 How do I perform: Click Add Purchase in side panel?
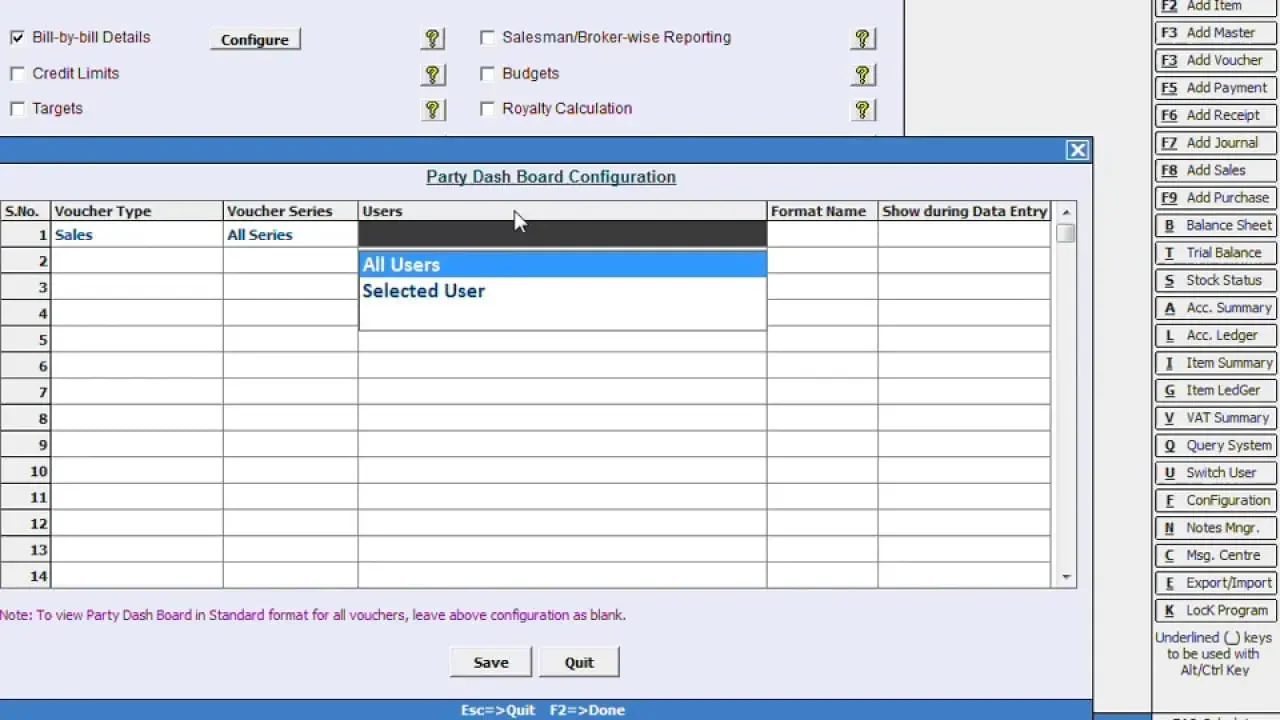(1215, 198)
